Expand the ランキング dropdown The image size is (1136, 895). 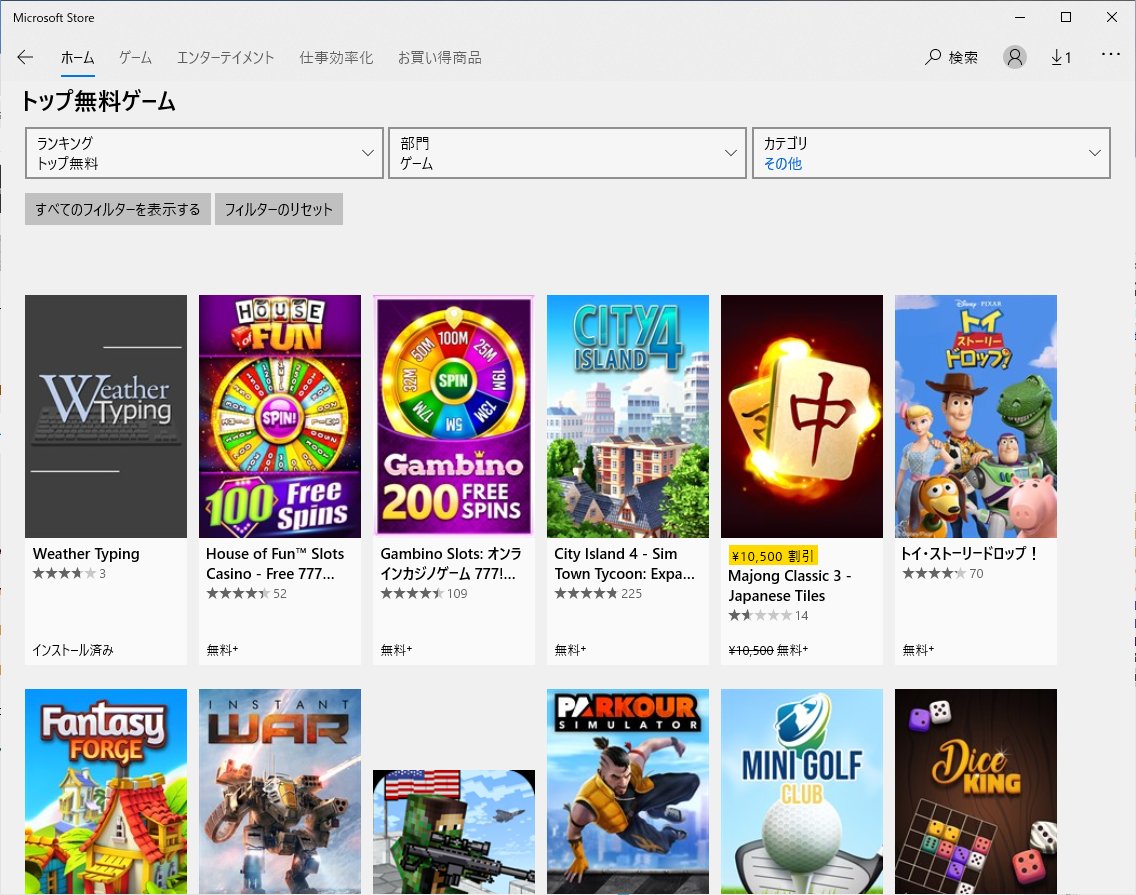point(204,153)
